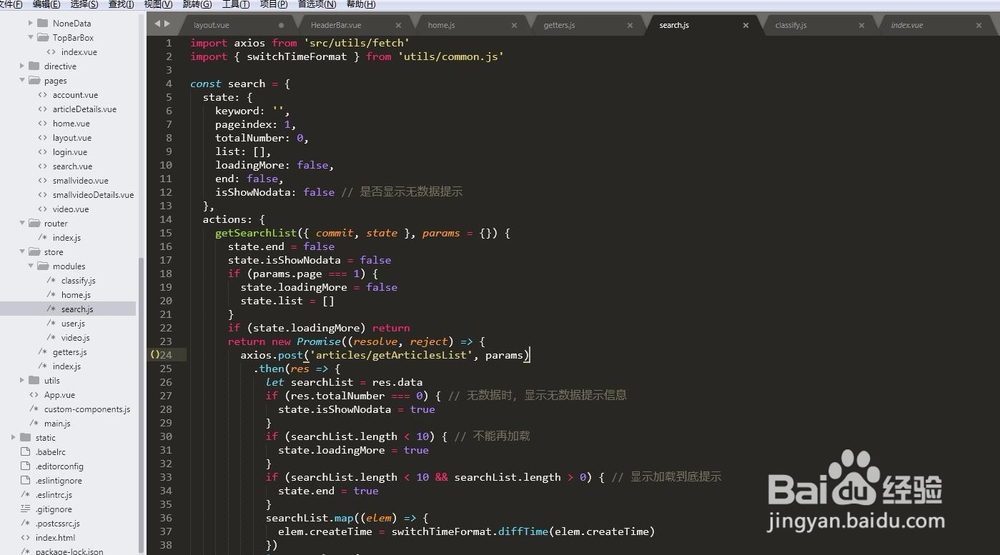Collapse the modules folder arrow
Viewport: 1000px width, 555px height.
click(30, 266)
